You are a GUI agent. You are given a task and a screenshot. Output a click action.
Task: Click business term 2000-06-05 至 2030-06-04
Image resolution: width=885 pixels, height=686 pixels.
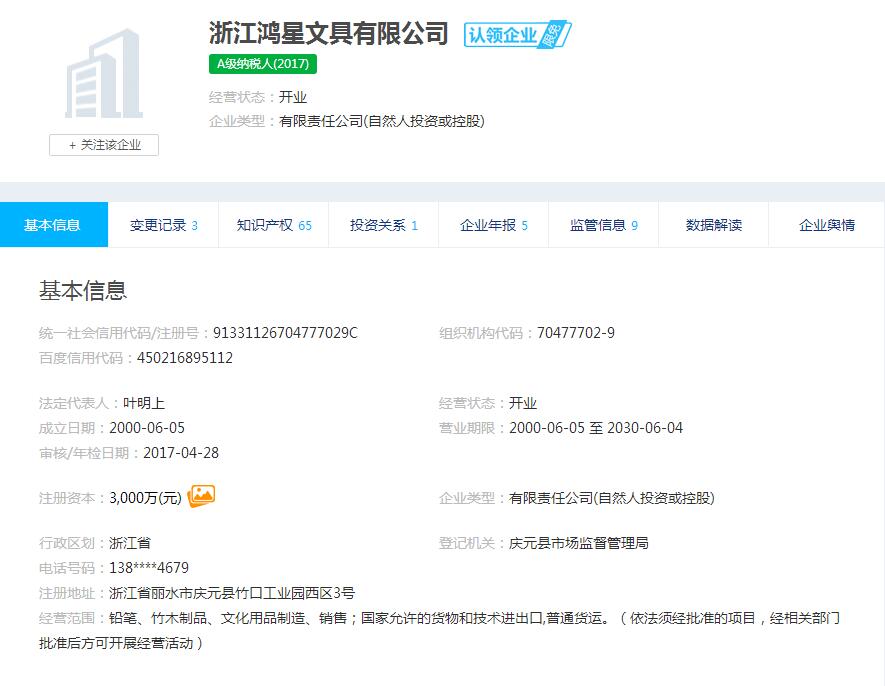596,428
